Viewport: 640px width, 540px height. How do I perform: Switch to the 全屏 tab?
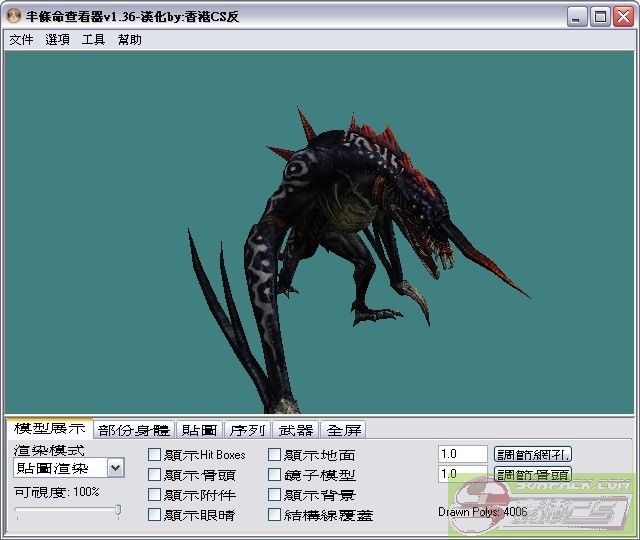344,430
